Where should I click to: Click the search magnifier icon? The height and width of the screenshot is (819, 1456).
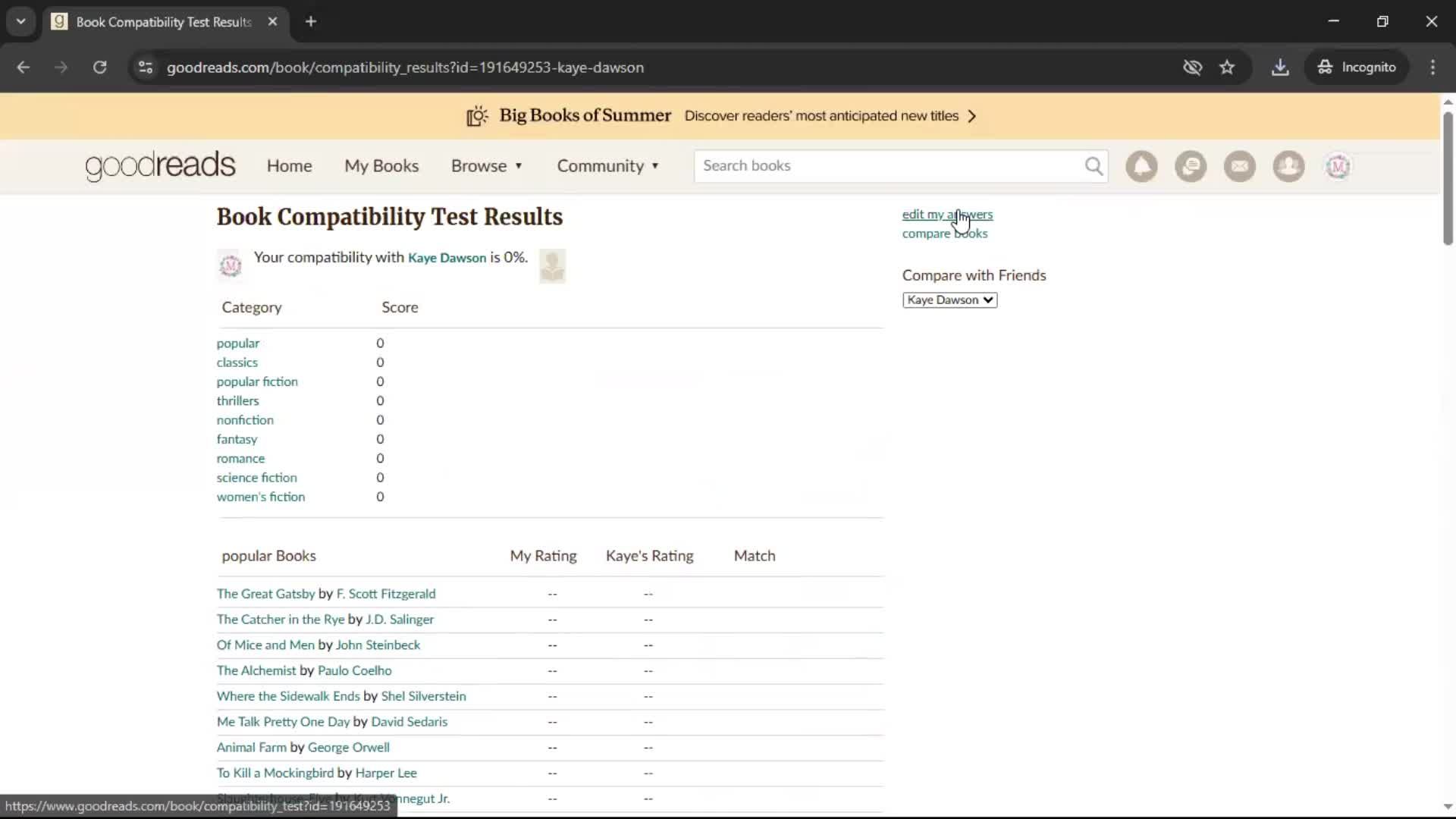click(x=1094, y=166)
